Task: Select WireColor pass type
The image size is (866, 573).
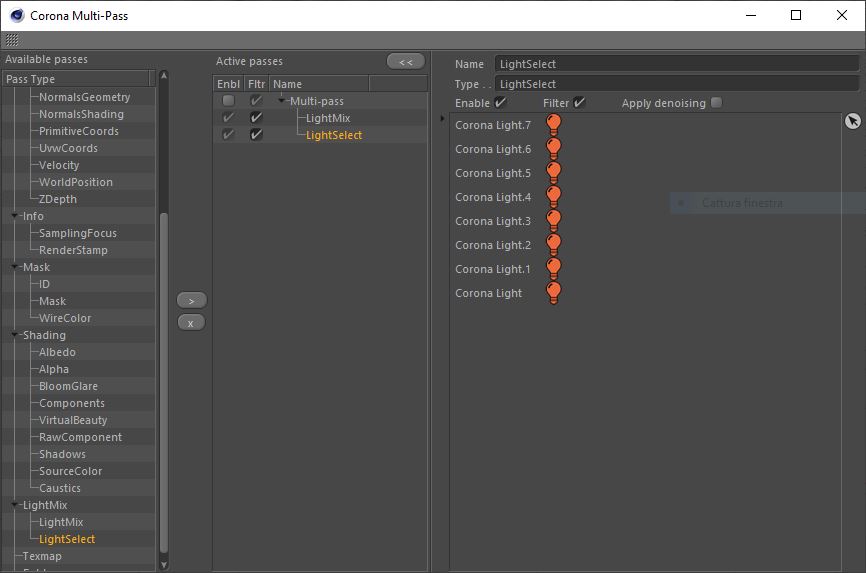Action: pos(65,318)
